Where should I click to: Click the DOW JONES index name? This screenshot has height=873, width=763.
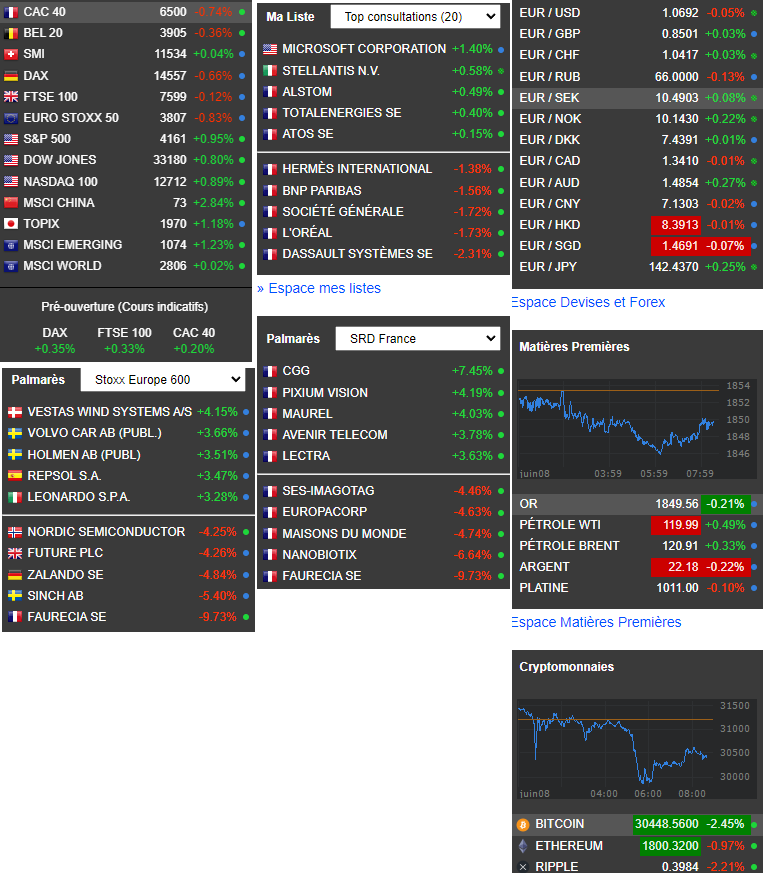pos(60,160)
